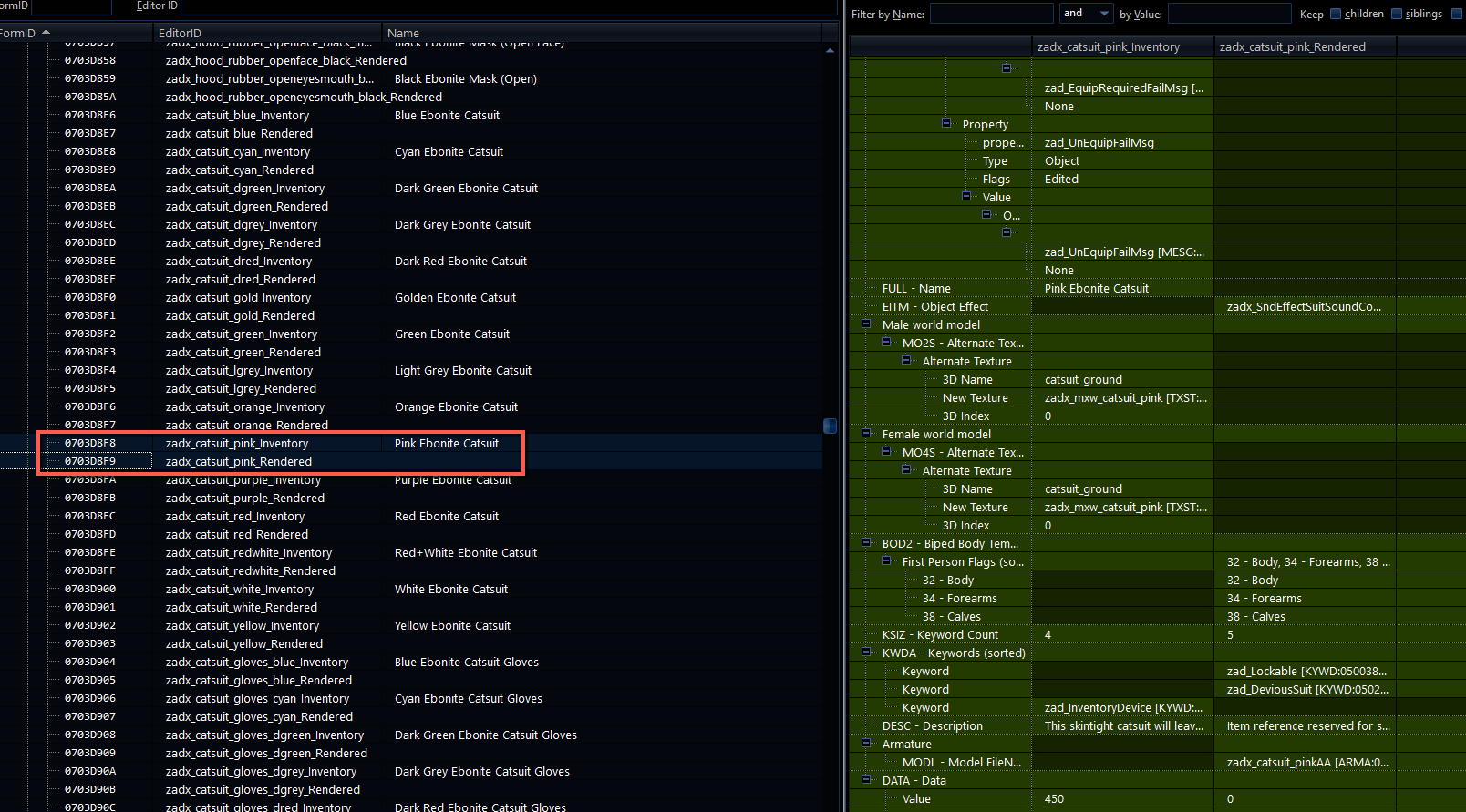Screen dimensions: 1466x812
Task: Focus the Editor ID search field
Action: [x=509, y=6]
